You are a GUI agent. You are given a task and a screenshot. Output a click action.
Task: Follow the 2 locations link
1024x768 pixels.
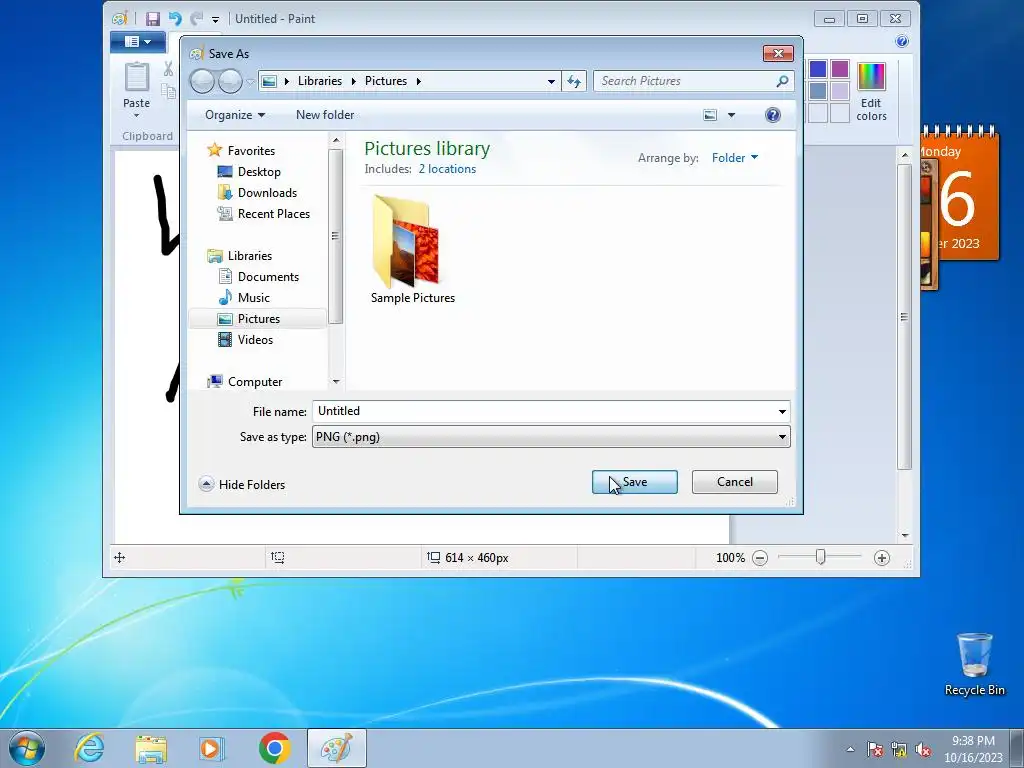click(447, 169)
